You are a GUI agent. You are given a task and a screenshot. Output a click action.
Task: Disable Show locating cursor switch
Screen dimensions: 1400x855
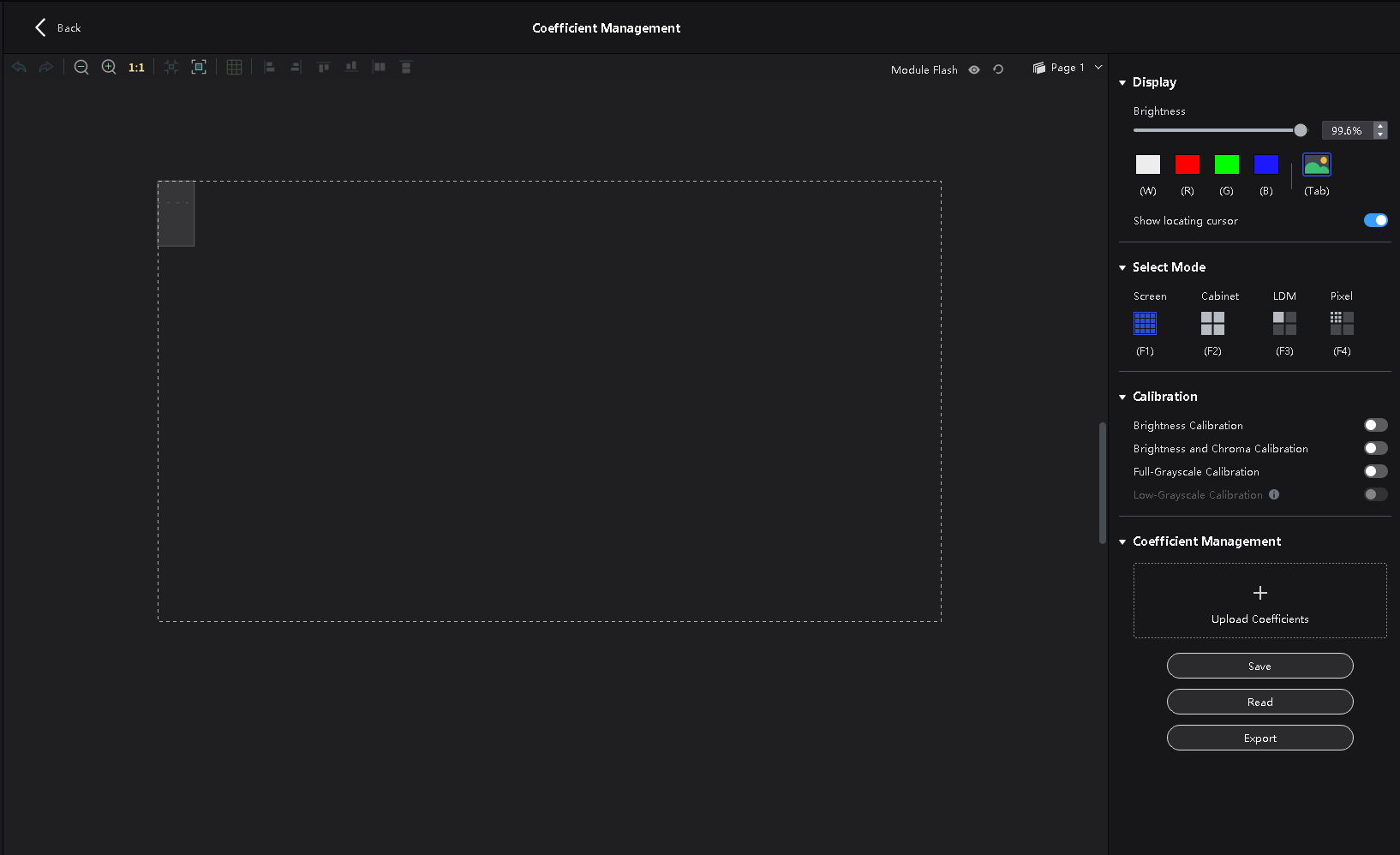point(1375,220)
